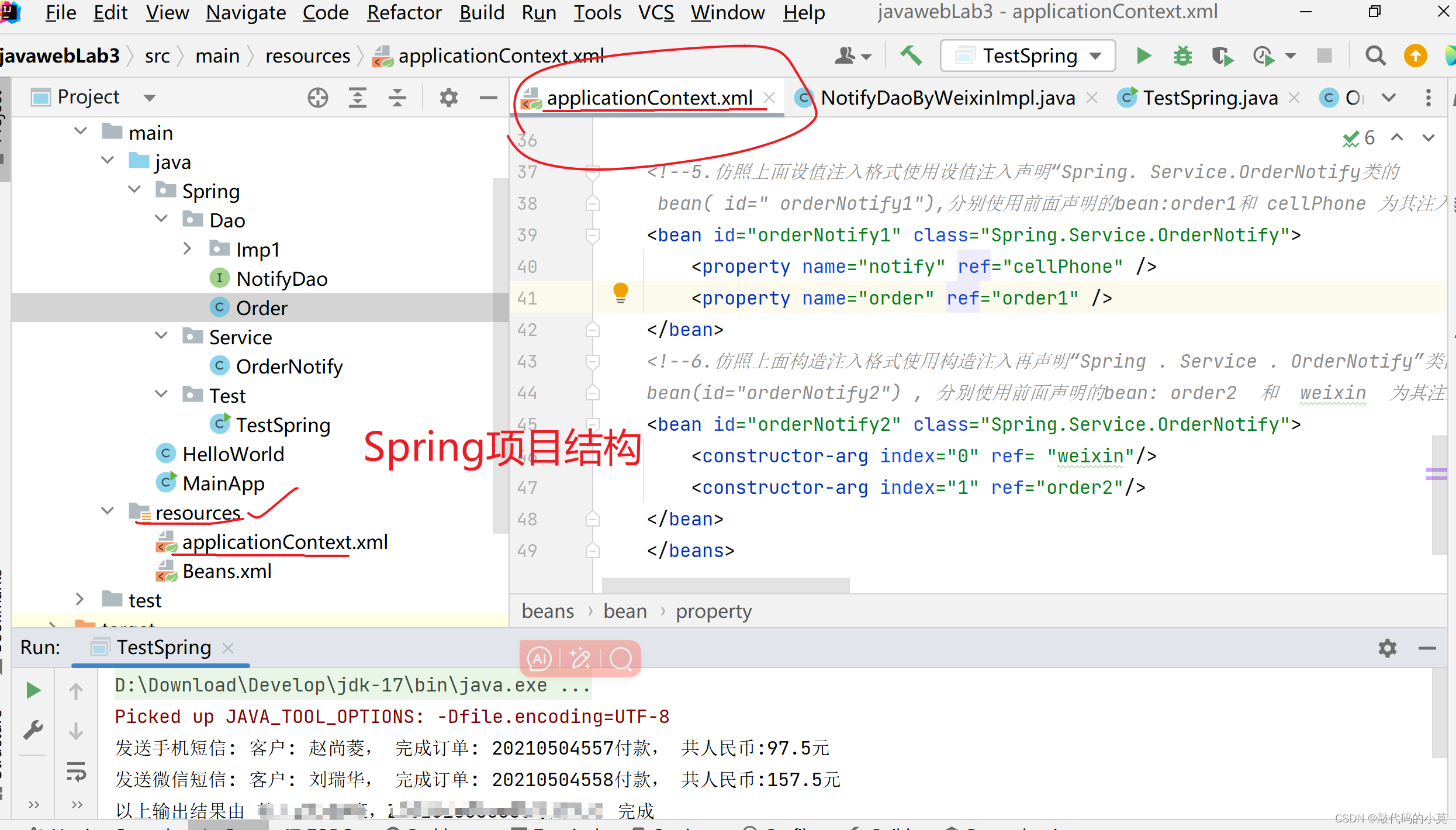Click the Rerun button in the Run panel
1456x830 pixels.
33,690
